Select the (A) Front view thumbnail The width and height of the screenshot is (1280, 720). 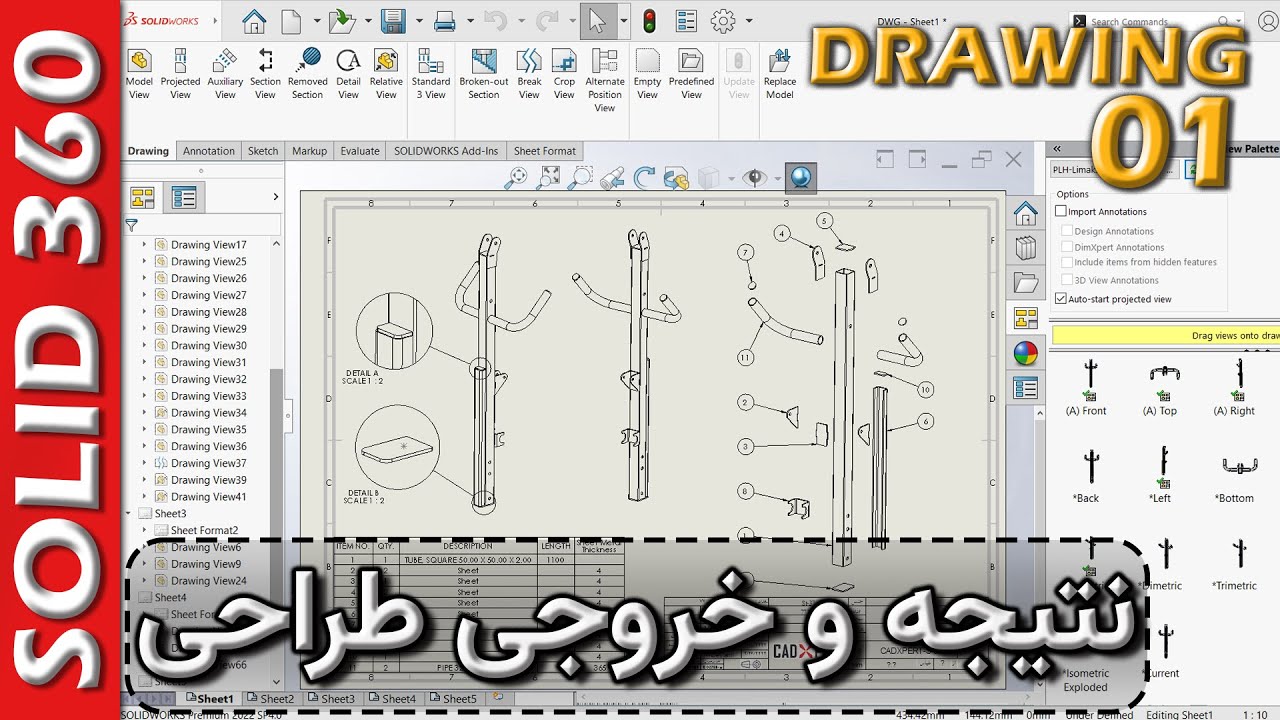(1087, 387)
